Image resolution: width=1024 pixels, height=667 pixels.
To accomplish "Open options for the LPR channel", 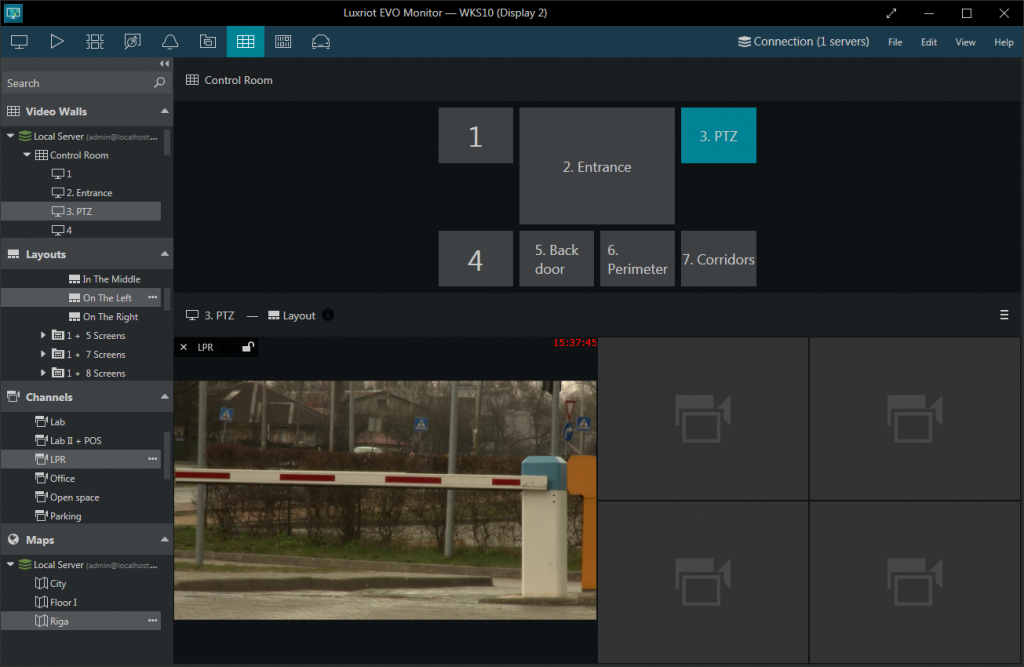I will click(153, 459).
